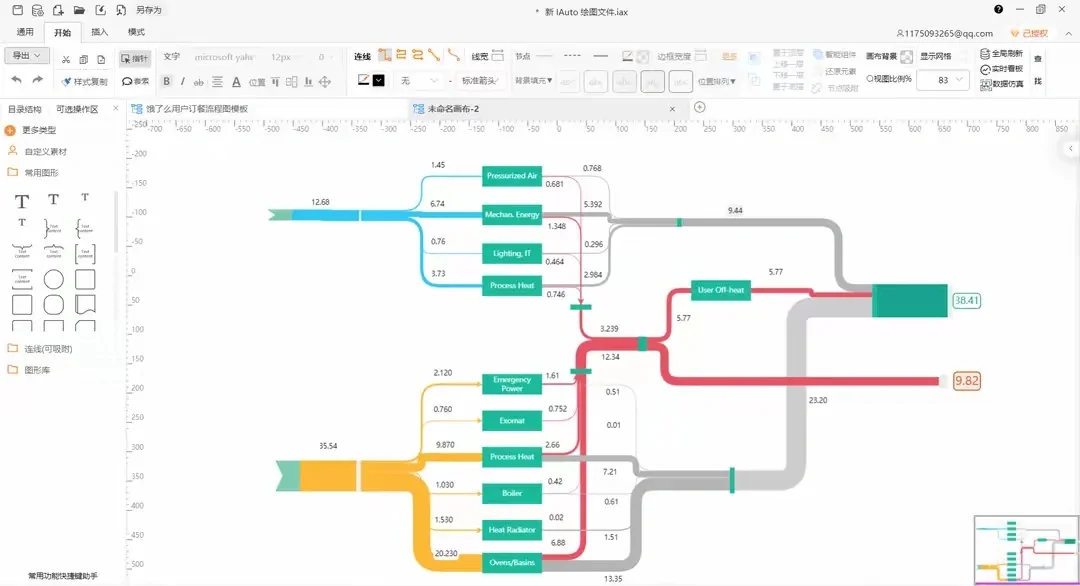
Task: Open the 背景填充 background fill dropdown
Action: click(534, 81)
